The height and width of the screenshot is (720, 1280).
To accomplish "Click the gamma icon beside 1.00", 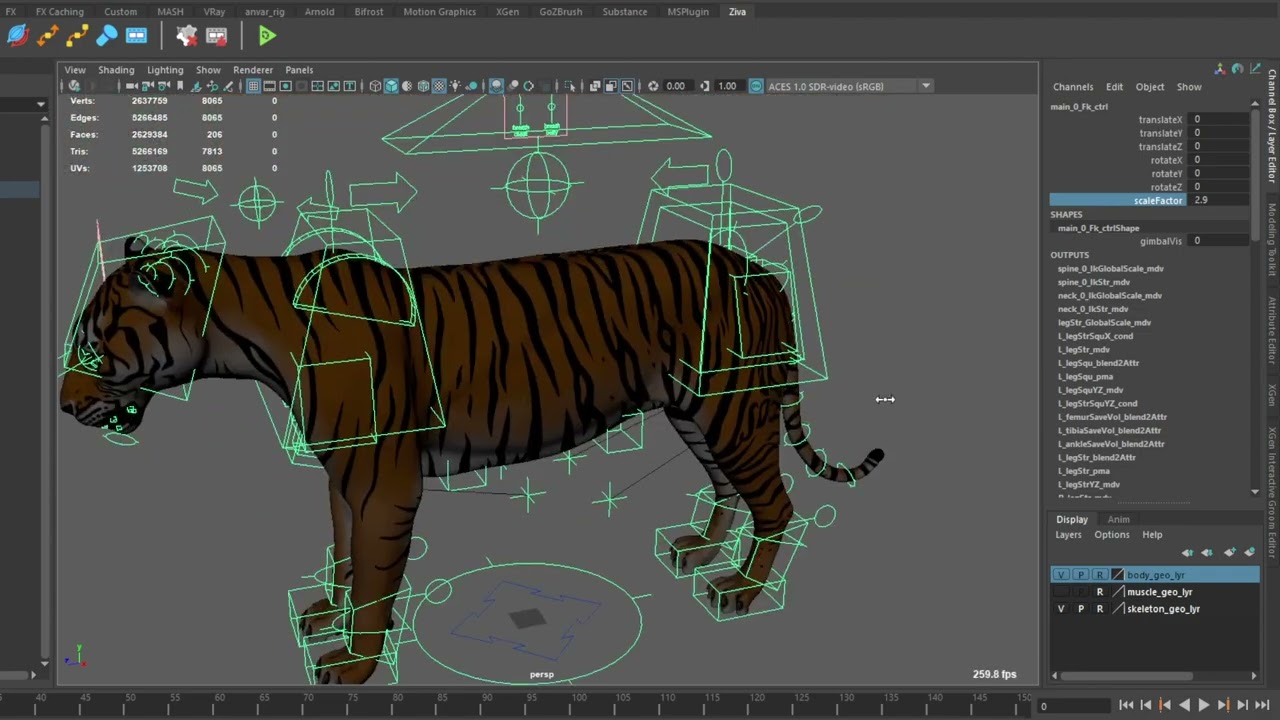I will point(705,86).
